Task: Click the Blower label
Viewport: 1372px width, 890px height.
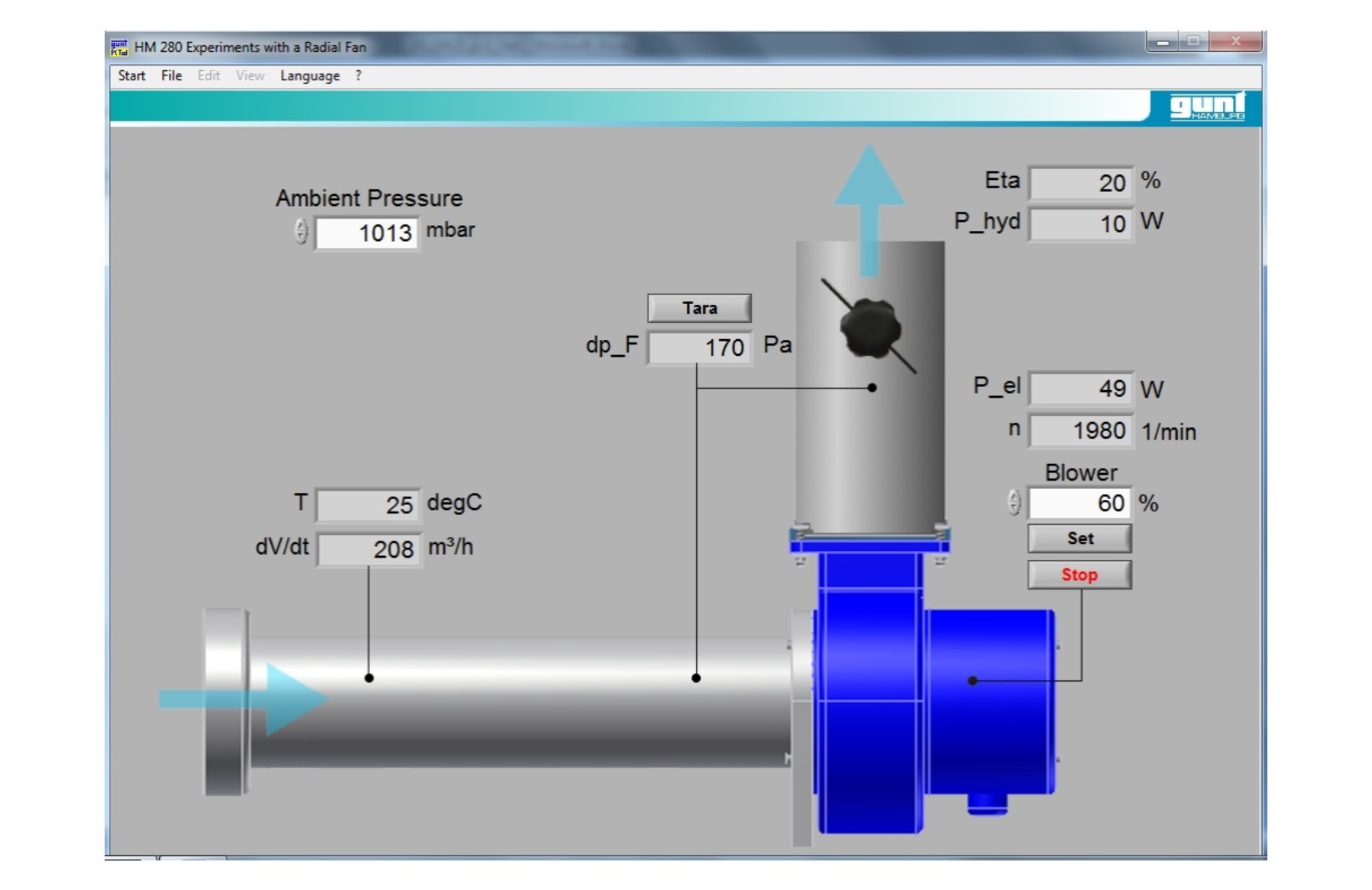Action: (1081, 472)
